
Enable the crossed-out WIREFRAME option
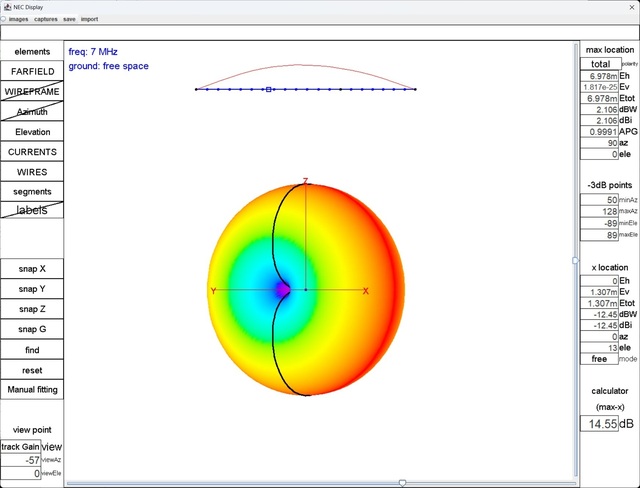(x=32, y=92)
